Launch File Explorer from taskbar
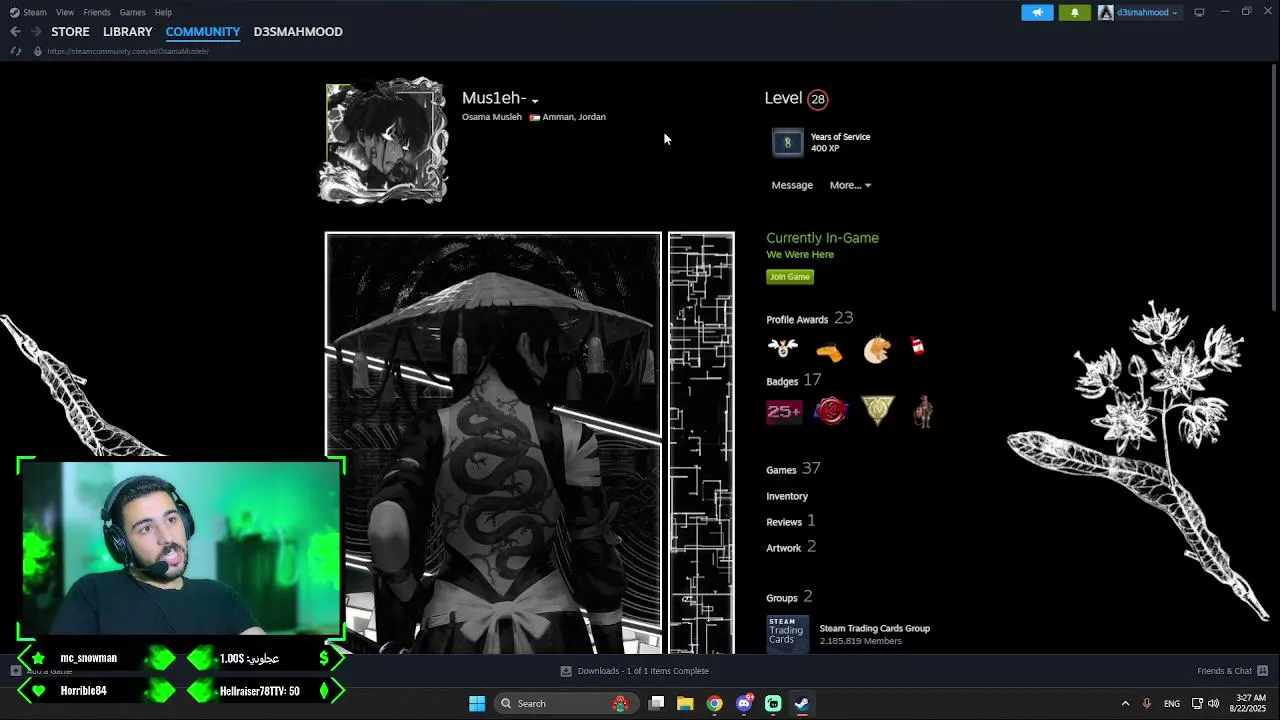1280x720 pixels. 685,703
